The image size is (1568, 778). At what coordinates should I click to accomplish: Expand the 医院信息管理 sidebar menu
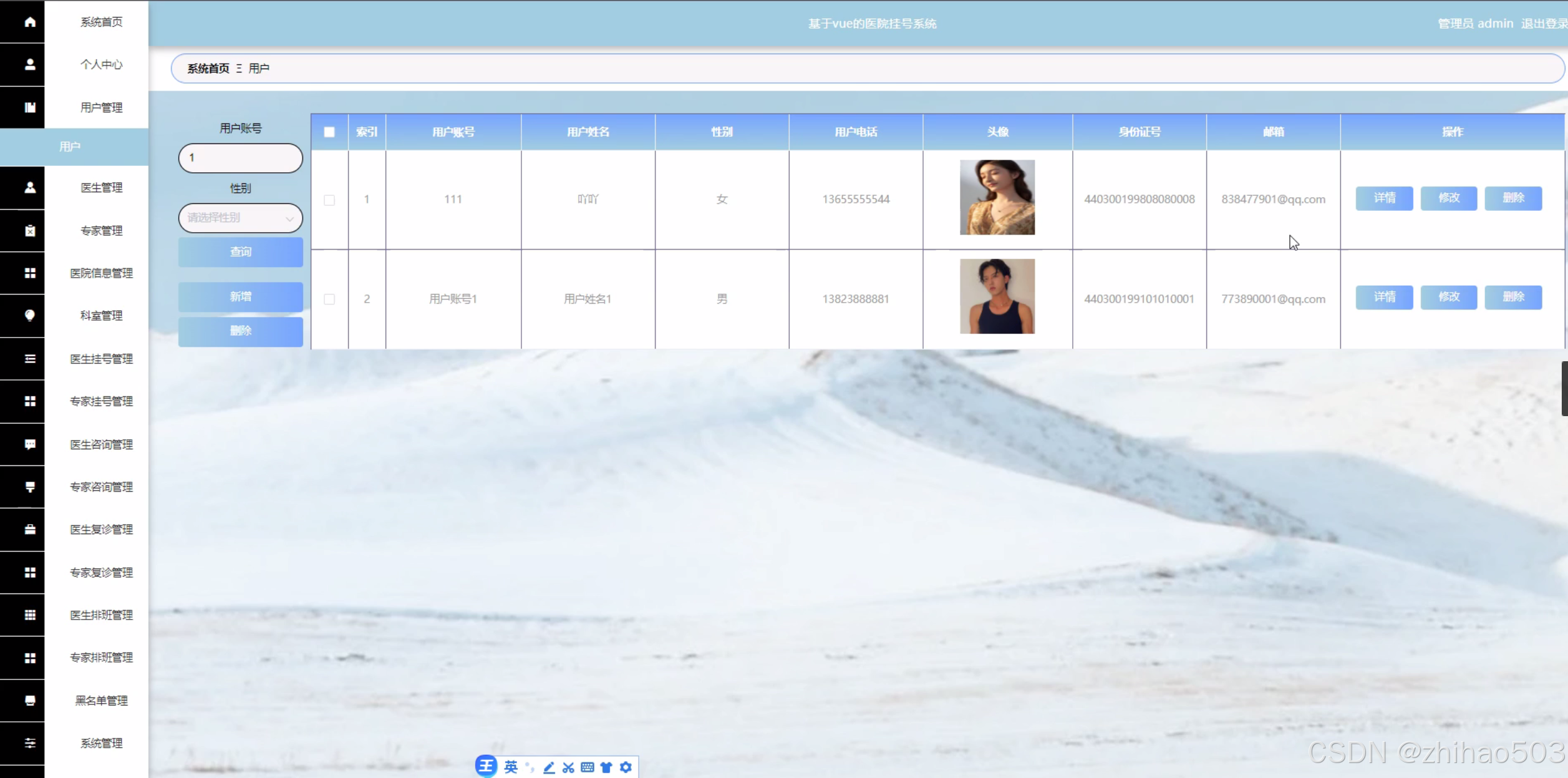pyautogui.click(x=101, y=273)
